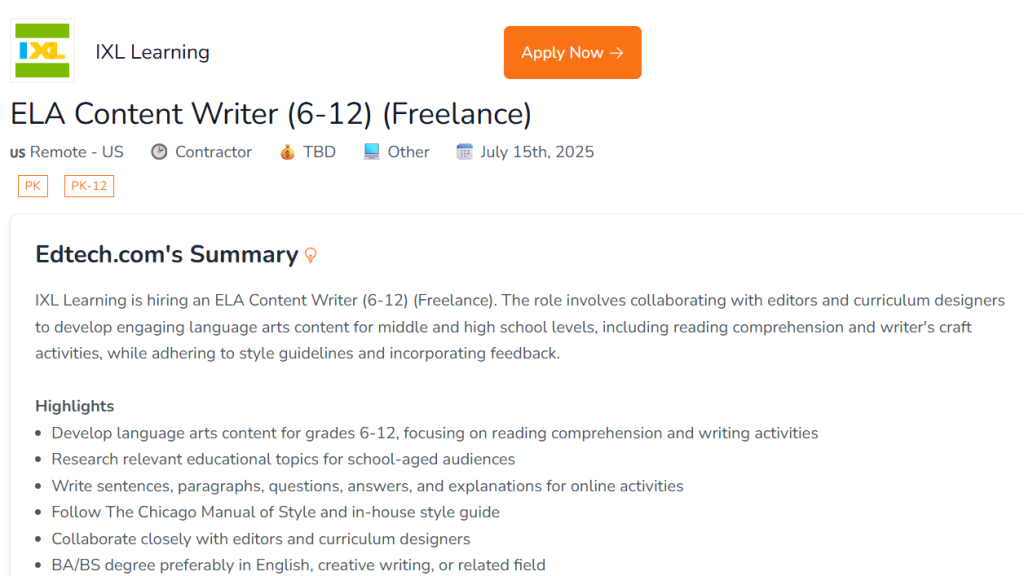This screenshot has height=576, width=1024.
Task: Click the calendar icon beside the date
Action: 464,152
